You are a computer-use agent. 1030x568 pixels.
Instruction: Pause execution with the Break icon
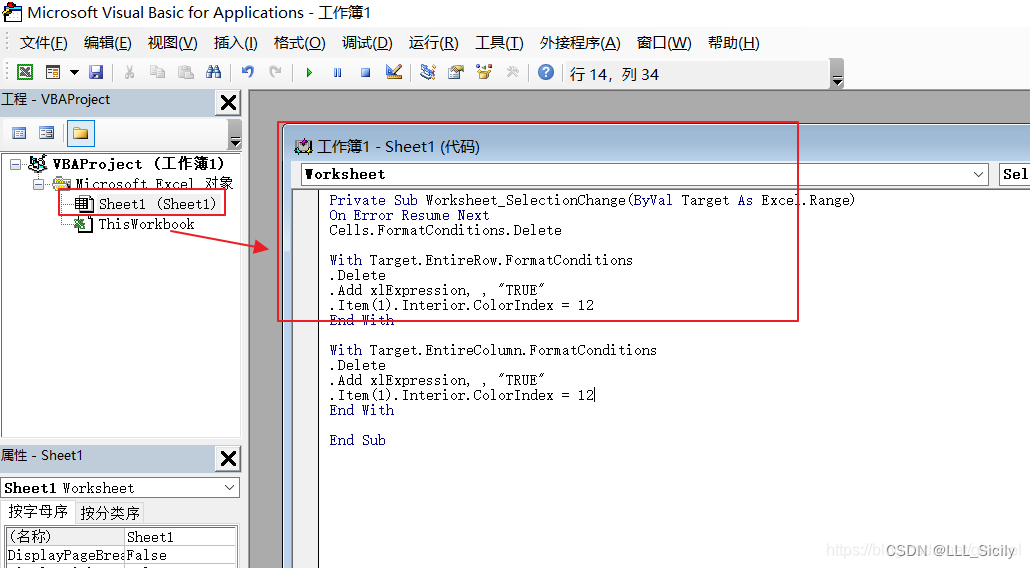(x=337, y=72)
